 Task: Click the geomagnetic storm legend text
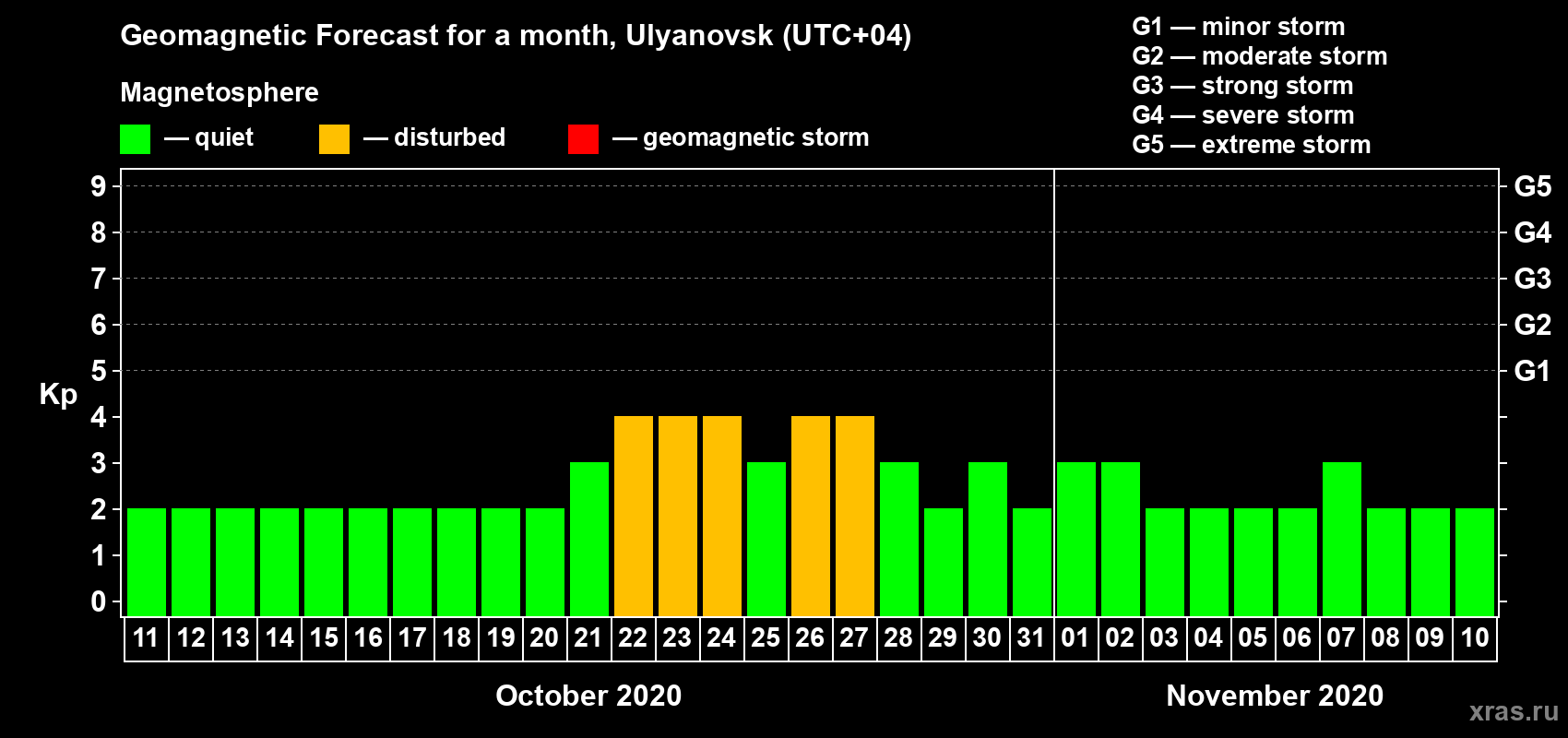coord(756,137)
